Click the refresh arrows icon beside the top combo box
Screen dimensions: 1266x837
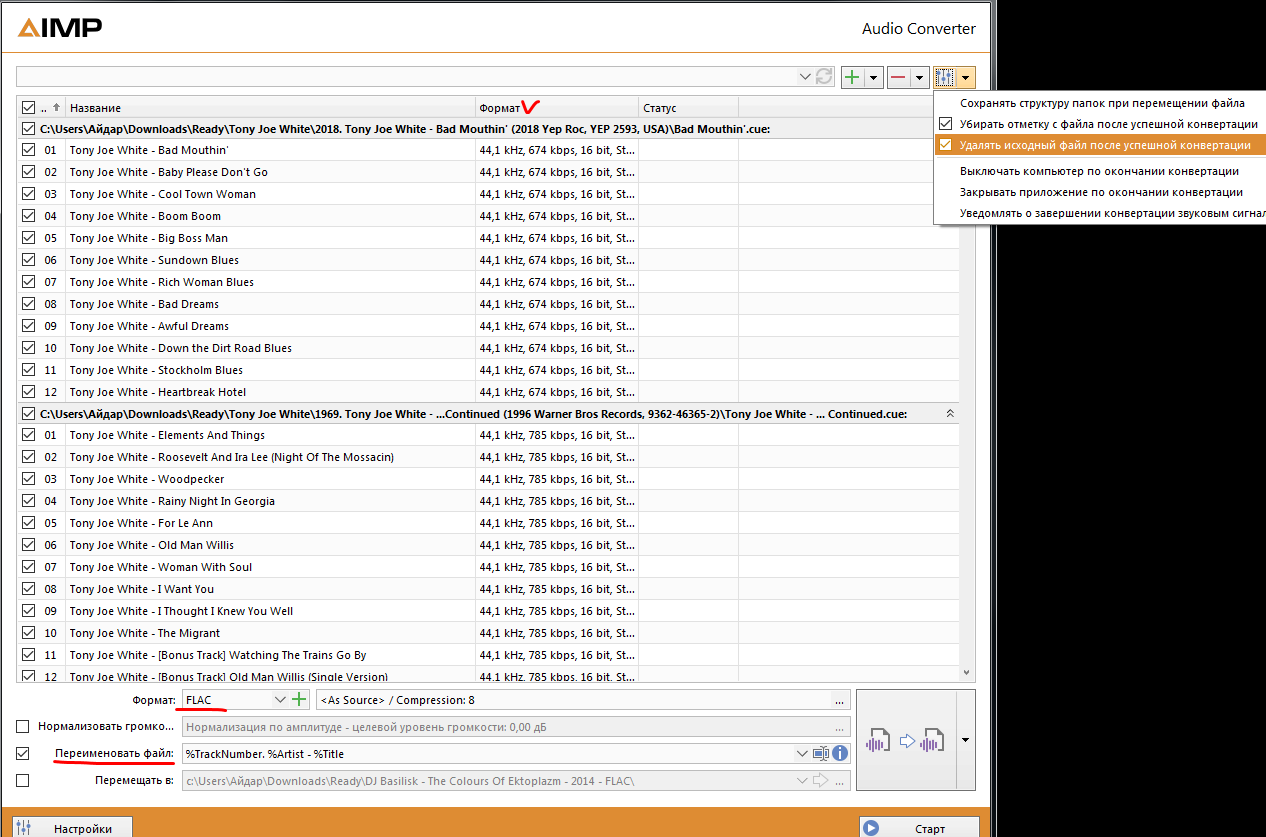click(x=824, y=77)
